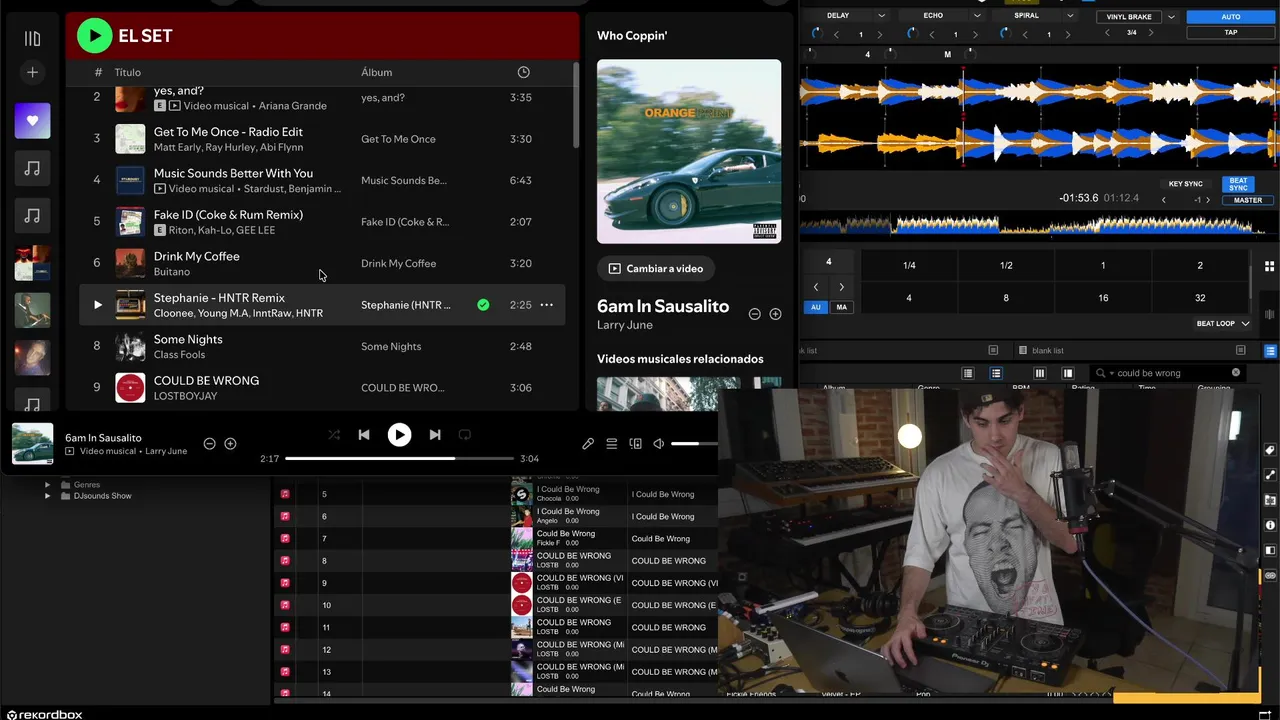This screenshot has height=720, width=1280.
Task: Open the ECHO effect dropdown
Action: coord(976,16)
